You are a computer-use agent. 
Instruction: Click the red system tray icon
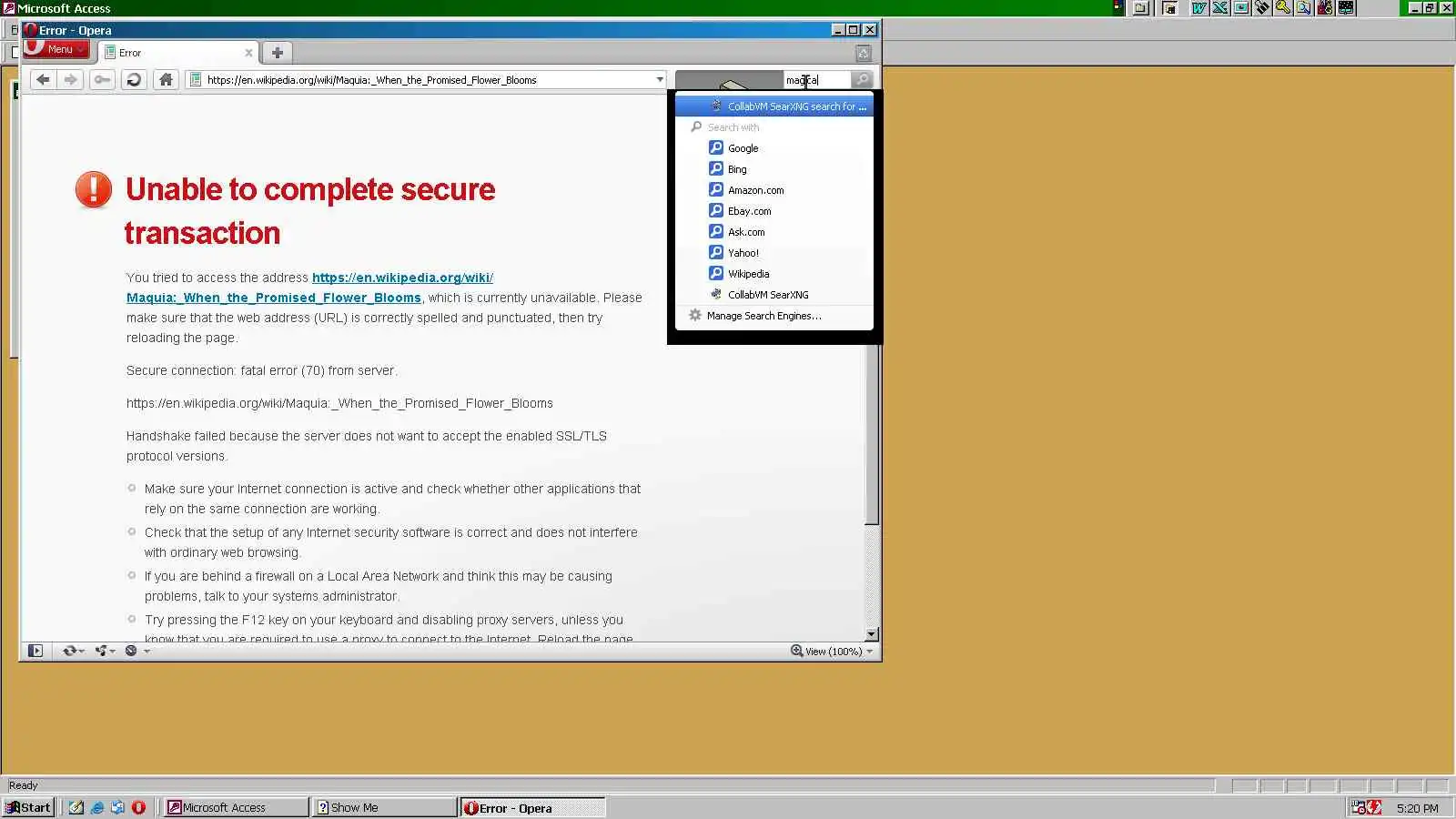coord(1374,807)
